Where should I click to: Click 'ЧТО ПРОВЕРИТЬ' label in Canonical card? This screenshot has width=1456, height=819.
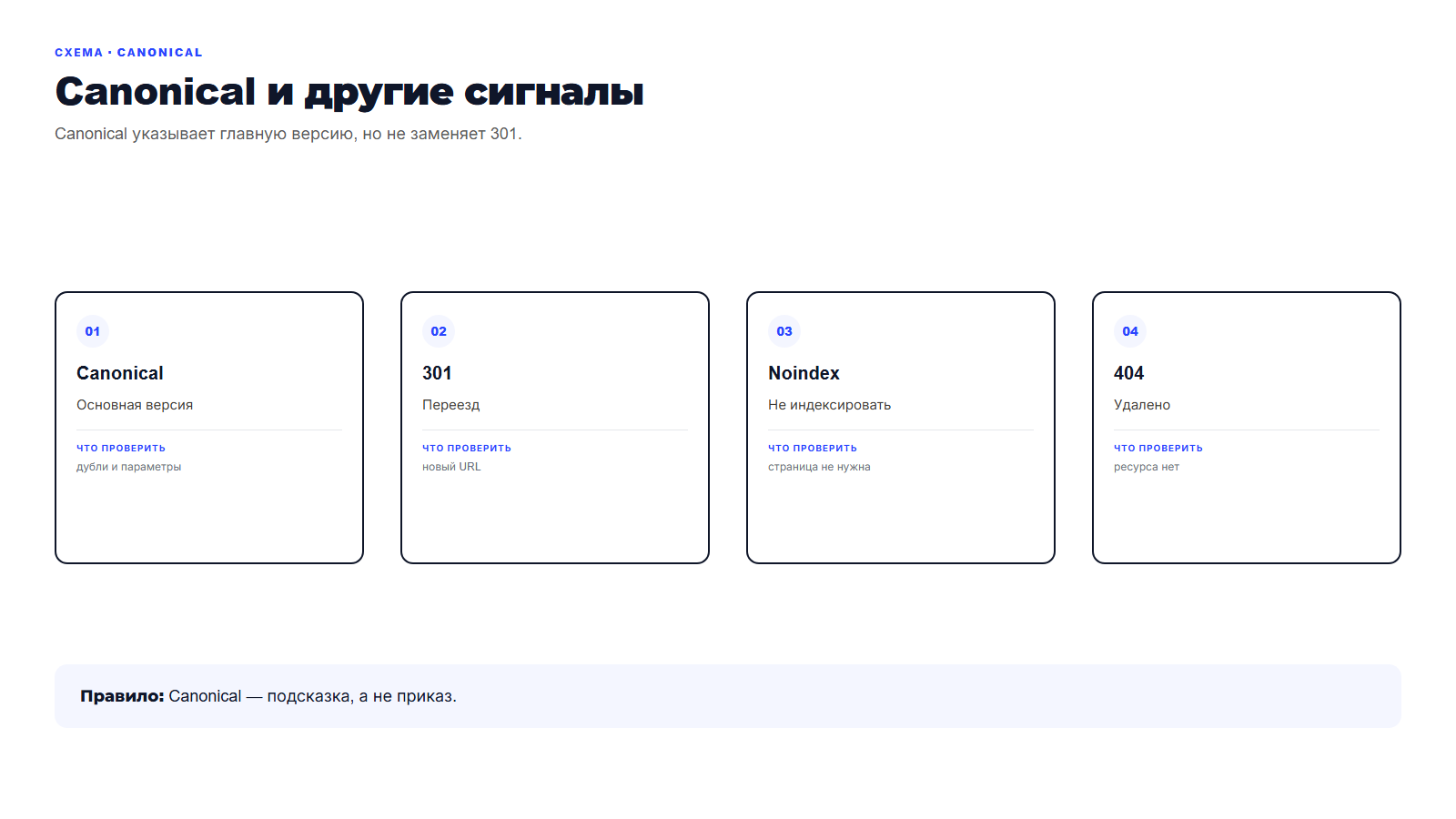click(x=121, y=448)
